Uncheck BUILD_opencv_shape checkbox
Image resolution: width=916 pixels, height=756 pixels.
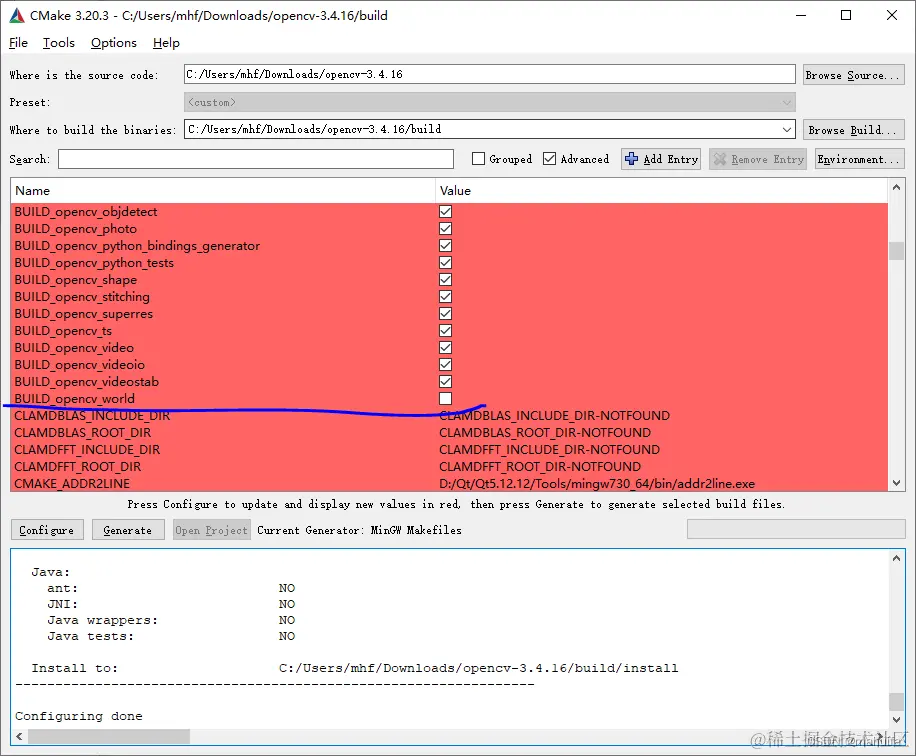(445, 279)
